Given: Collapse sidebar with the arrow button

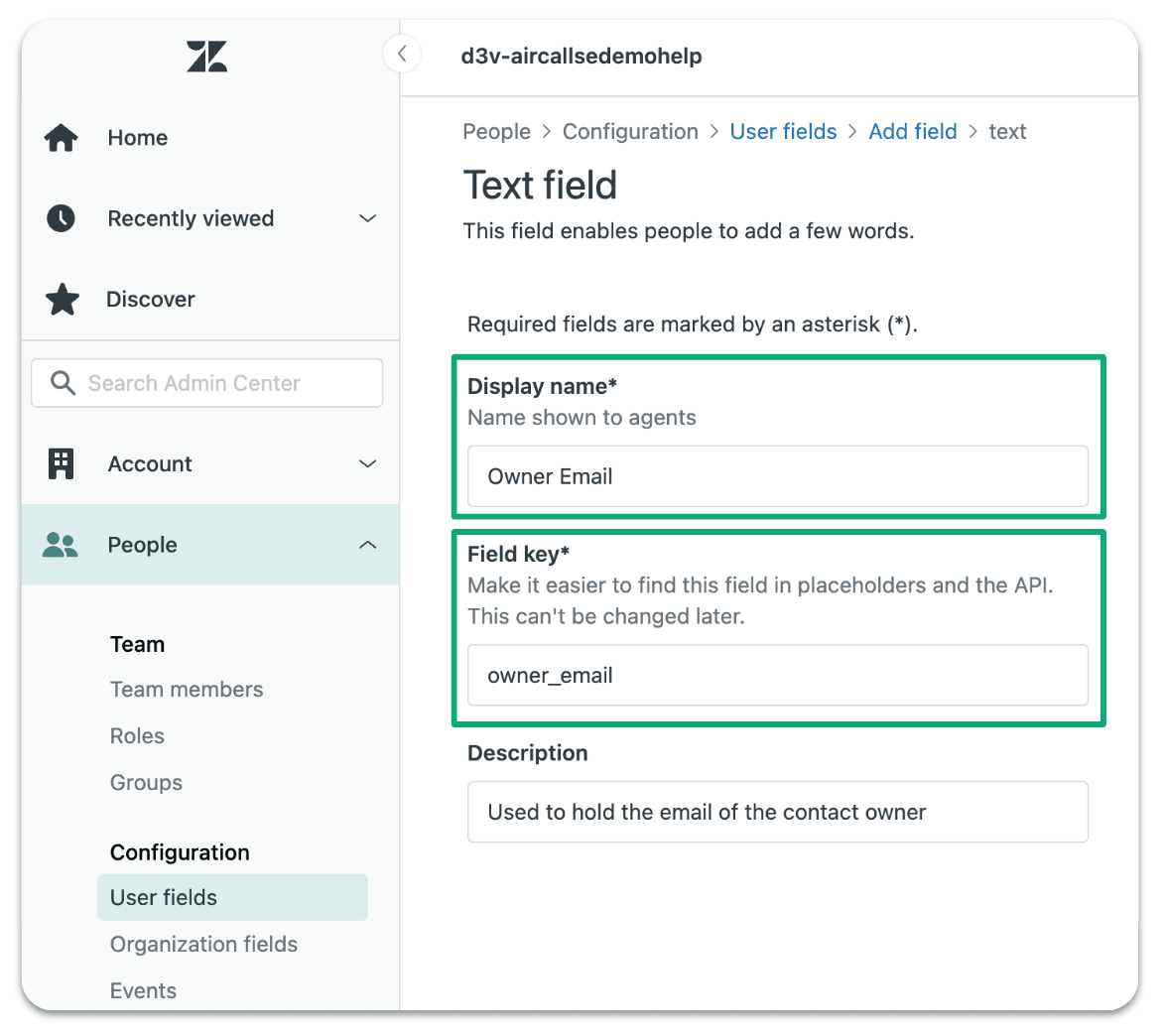Looking at the screenshot, I should pos(402,54).
